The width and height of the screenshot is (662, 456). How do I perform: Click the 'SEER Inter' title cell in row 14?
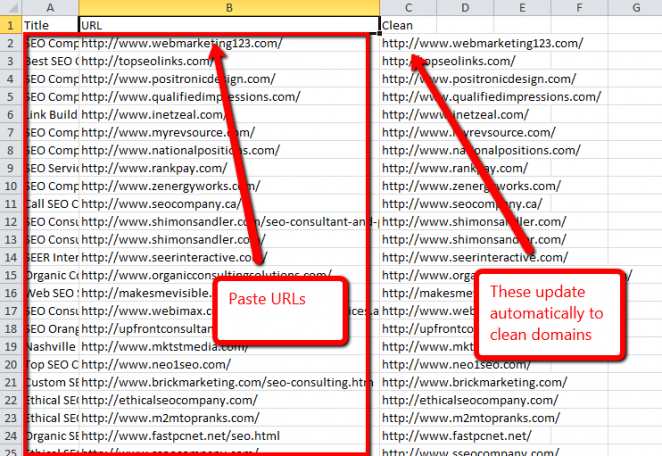pos(50,257)
